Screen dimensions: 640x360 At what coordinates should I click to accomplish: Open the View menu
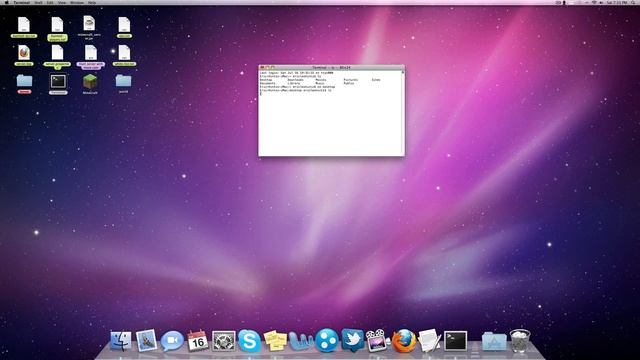(62, 2)
